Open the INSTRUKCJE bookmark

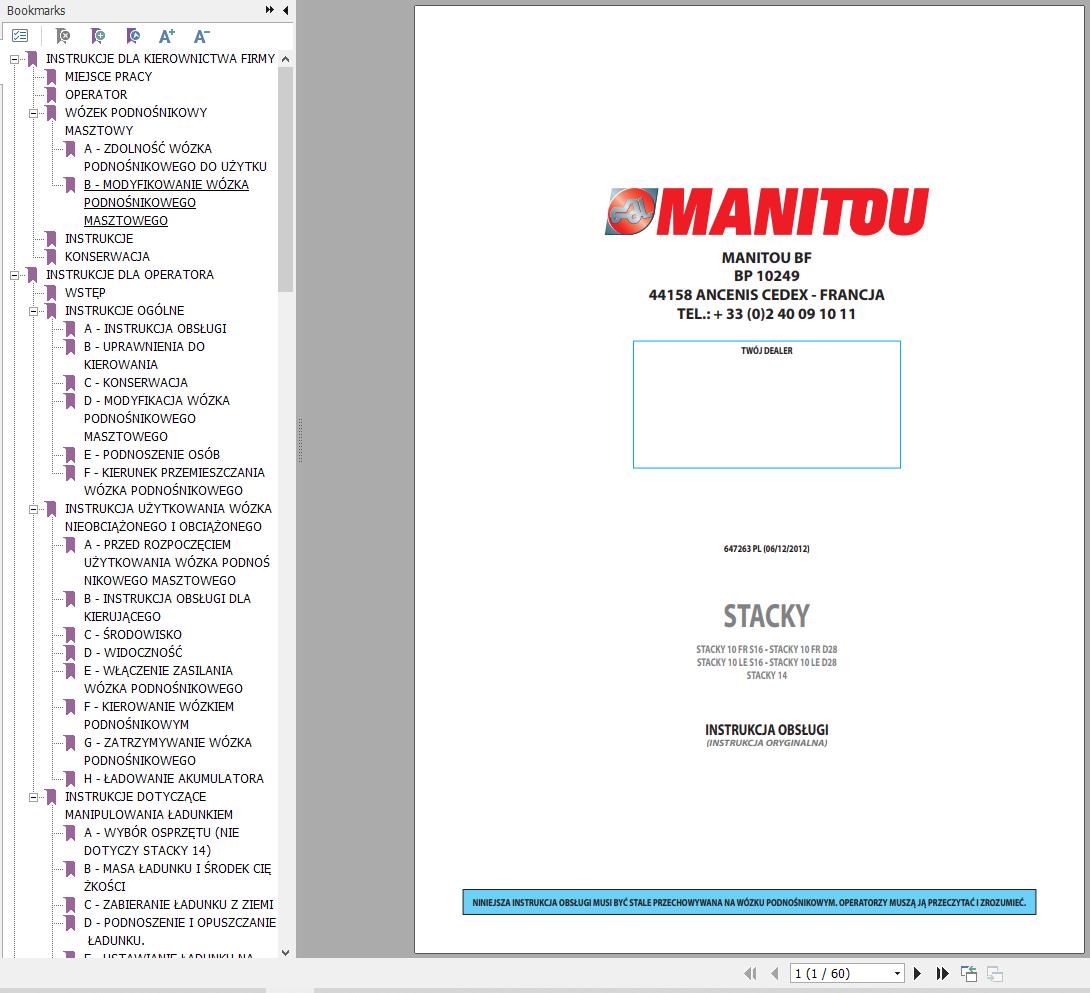tap(99, 239)
